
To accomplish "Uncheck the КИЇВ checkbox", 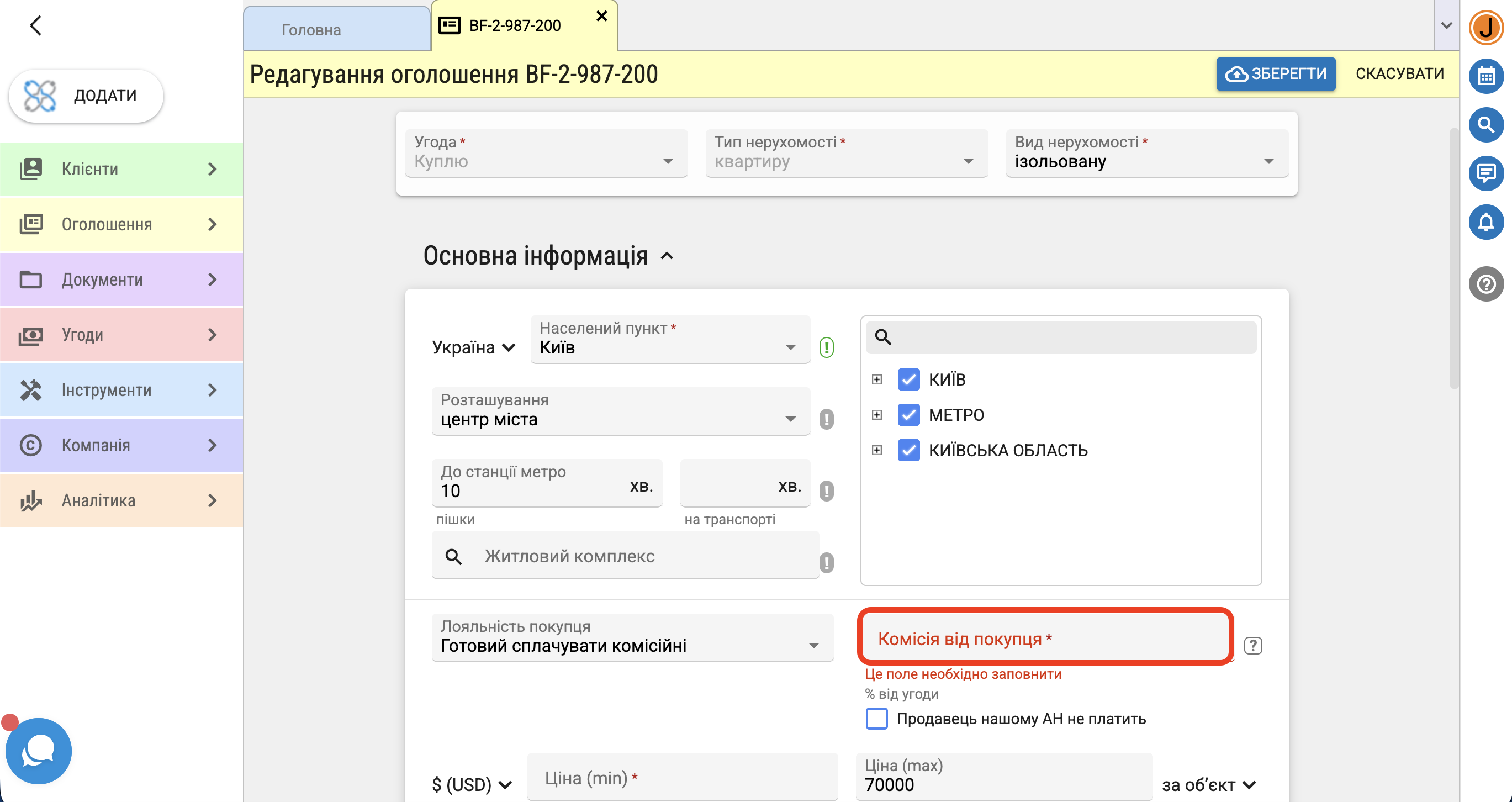I will (908, 379).
